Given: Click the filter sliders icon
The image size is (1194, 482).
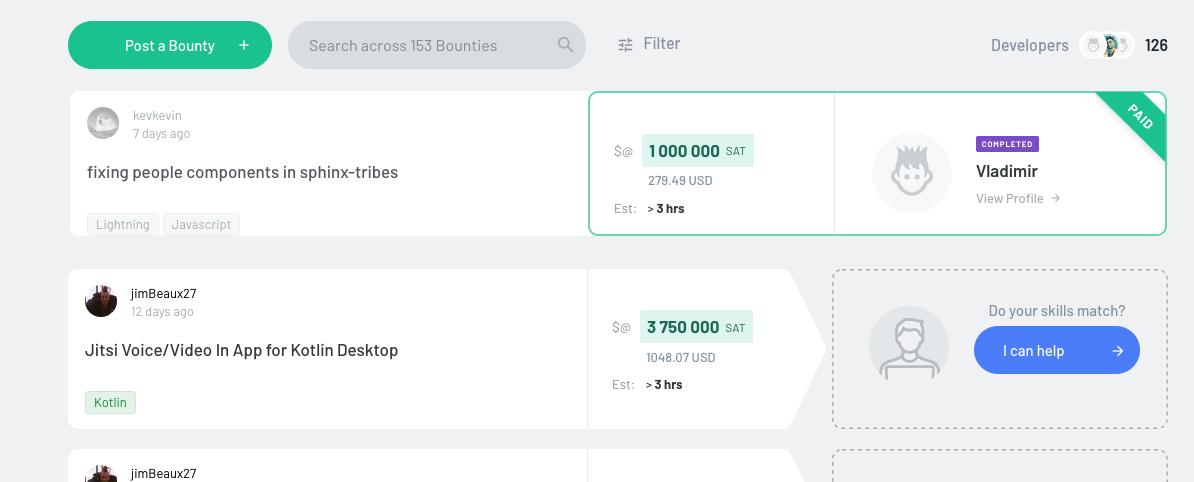Looking at the screenshot, I should 626,44.
